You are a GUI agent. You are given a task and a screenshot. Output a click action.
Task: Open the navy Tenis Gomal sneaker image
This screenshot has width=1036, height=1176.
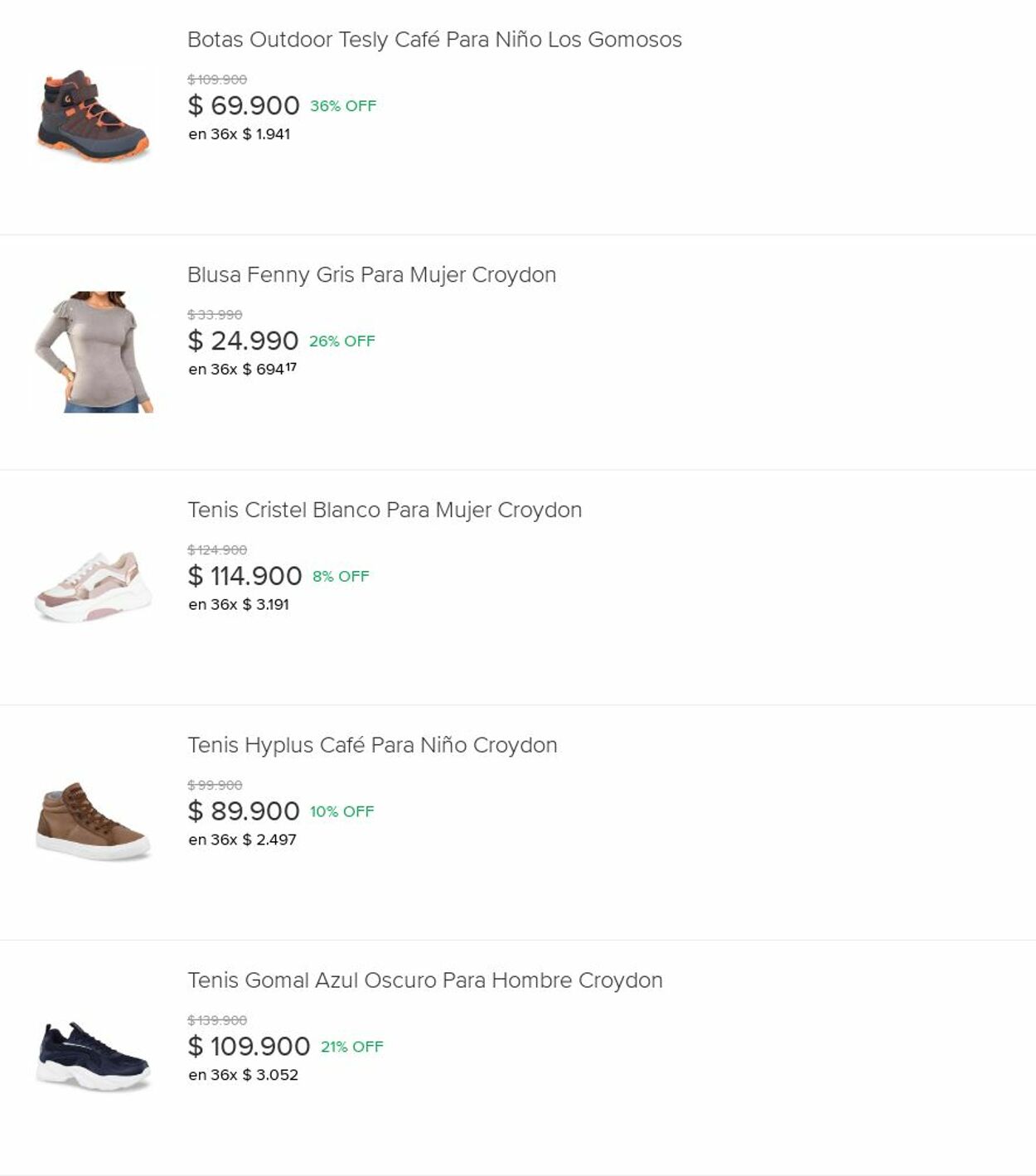[93, 1057]
